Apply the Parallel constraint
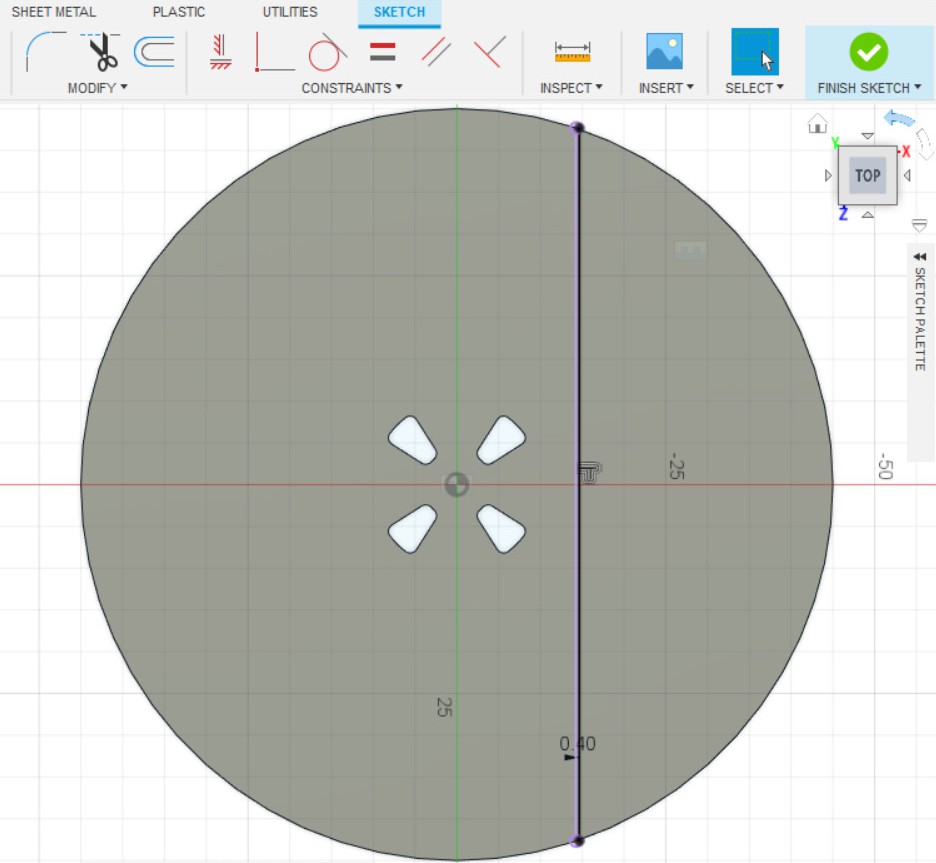The width and height of the screenshot is (936, 863). click(436, 51)
